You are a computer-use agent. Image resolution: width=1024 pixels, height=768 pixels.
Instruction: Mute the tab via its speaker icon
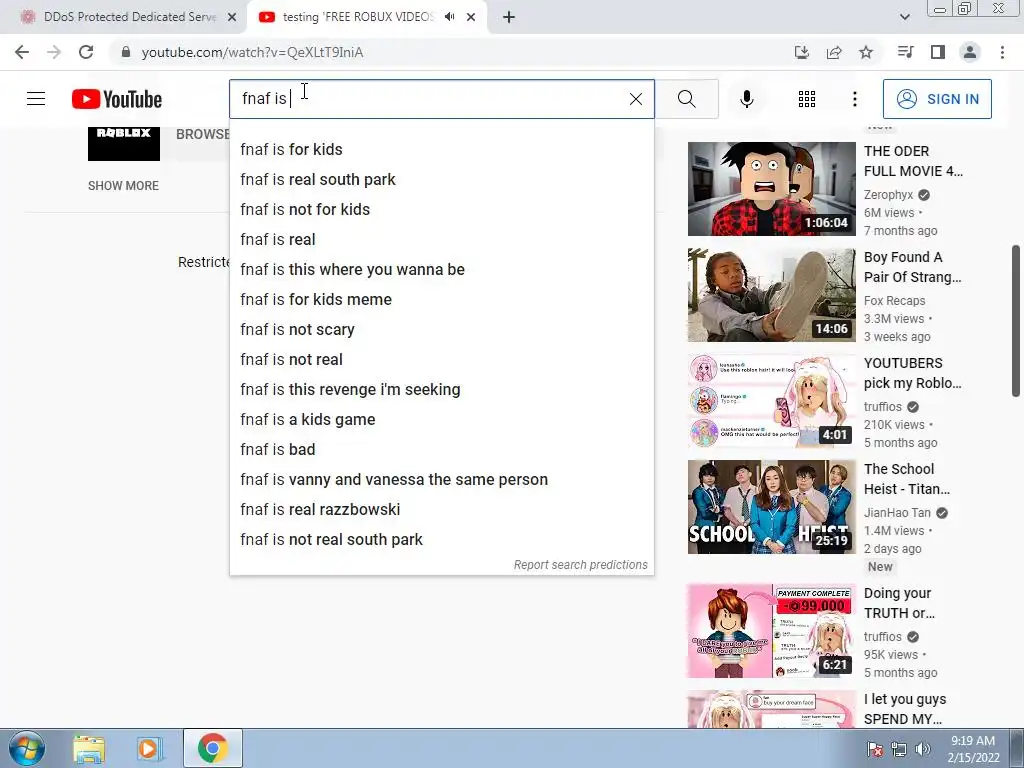click(449, 17)
